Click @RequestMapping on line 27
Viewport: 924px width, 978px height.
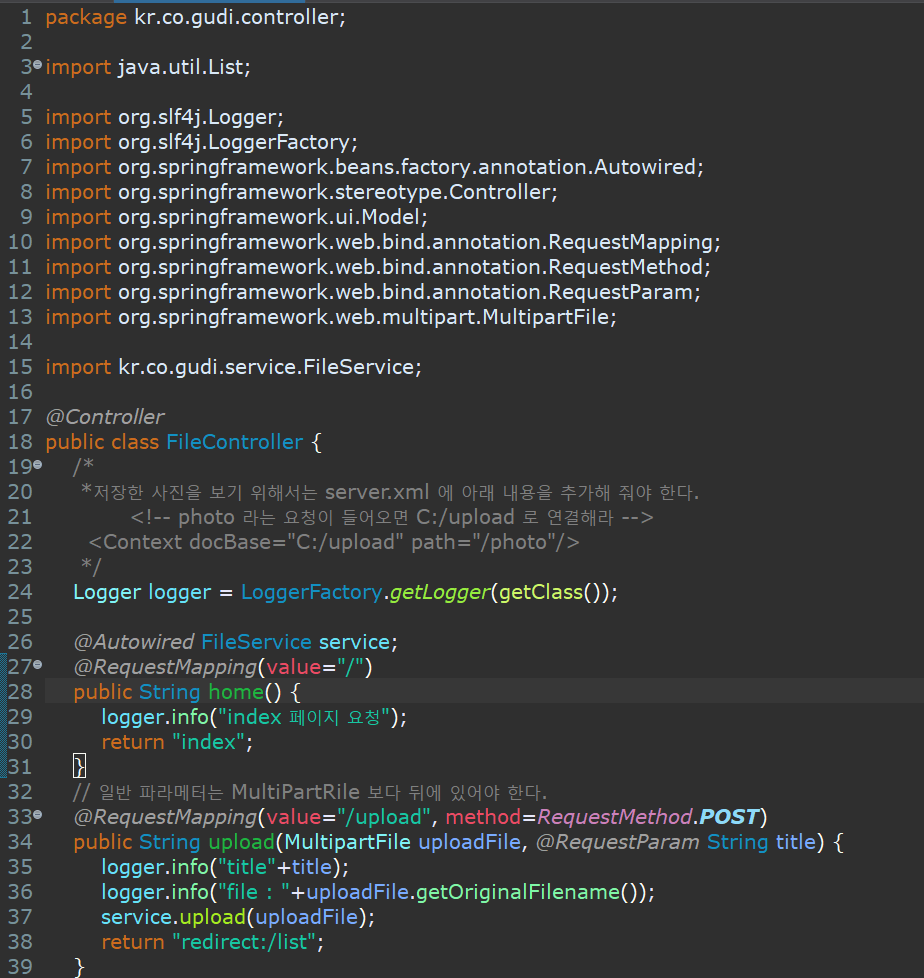coord(165,667)
